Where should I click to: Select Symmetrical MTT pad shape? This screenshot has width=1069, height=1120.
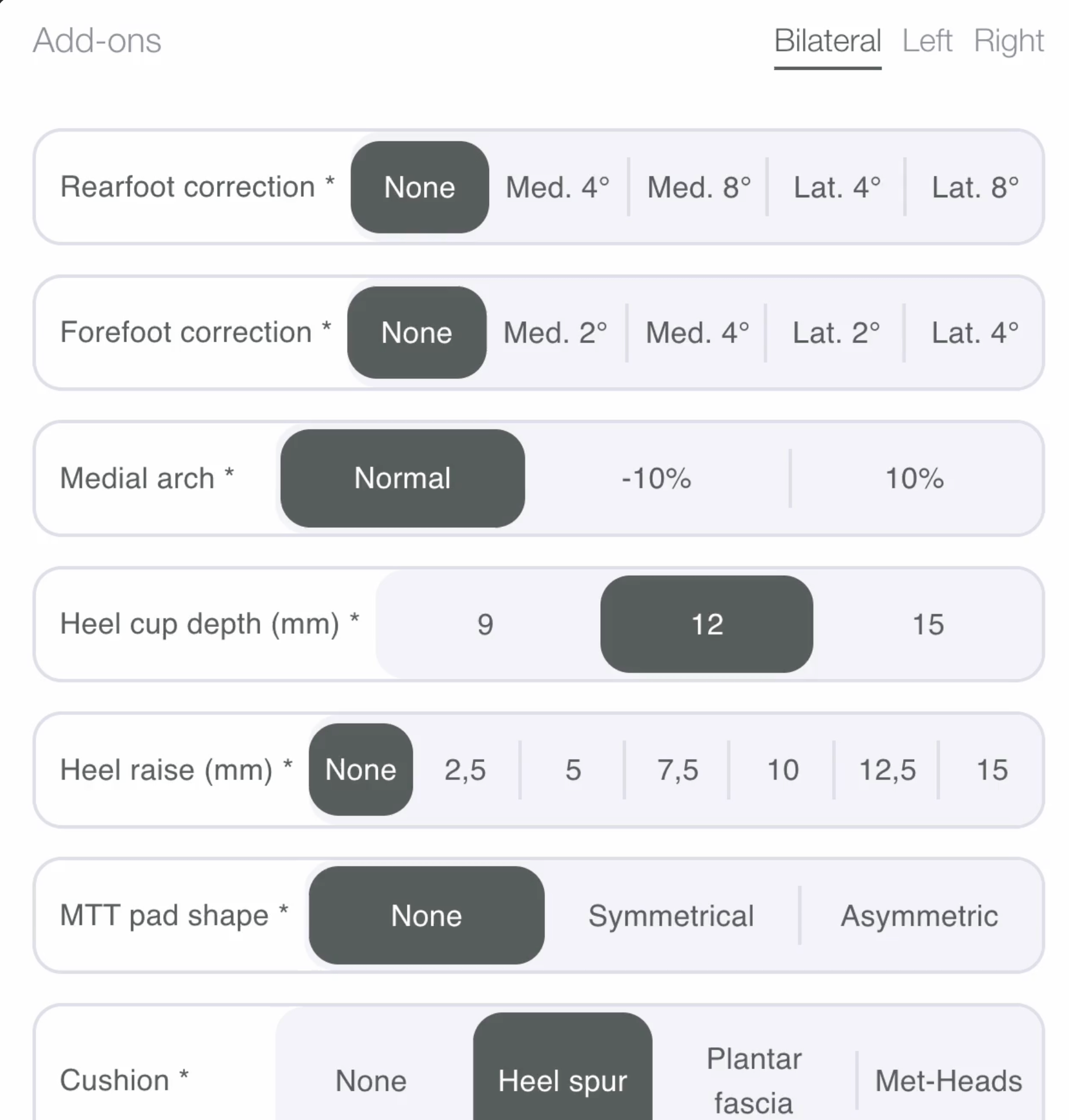click(x=671, y=916)
